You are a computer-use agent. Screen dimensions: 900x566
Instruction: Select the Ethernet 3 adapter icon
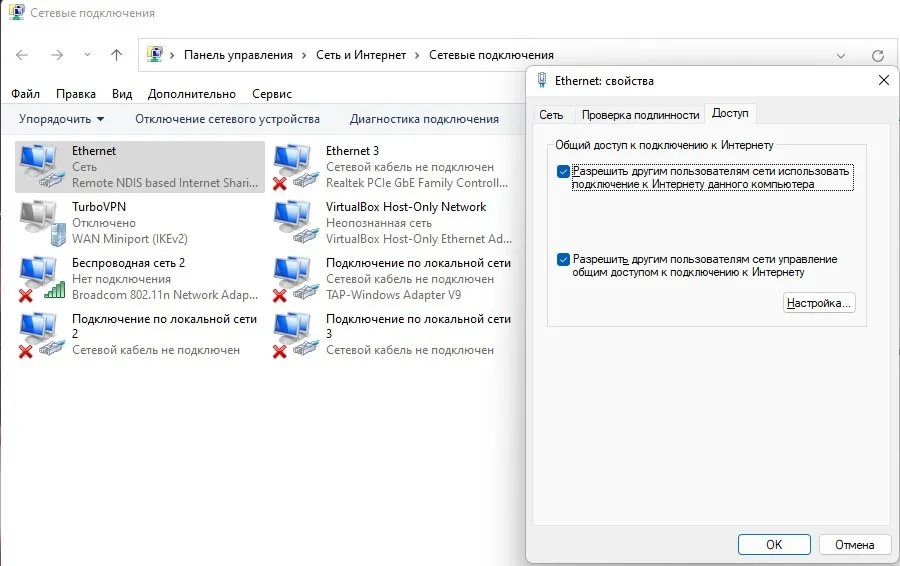(x=296, y=166)
